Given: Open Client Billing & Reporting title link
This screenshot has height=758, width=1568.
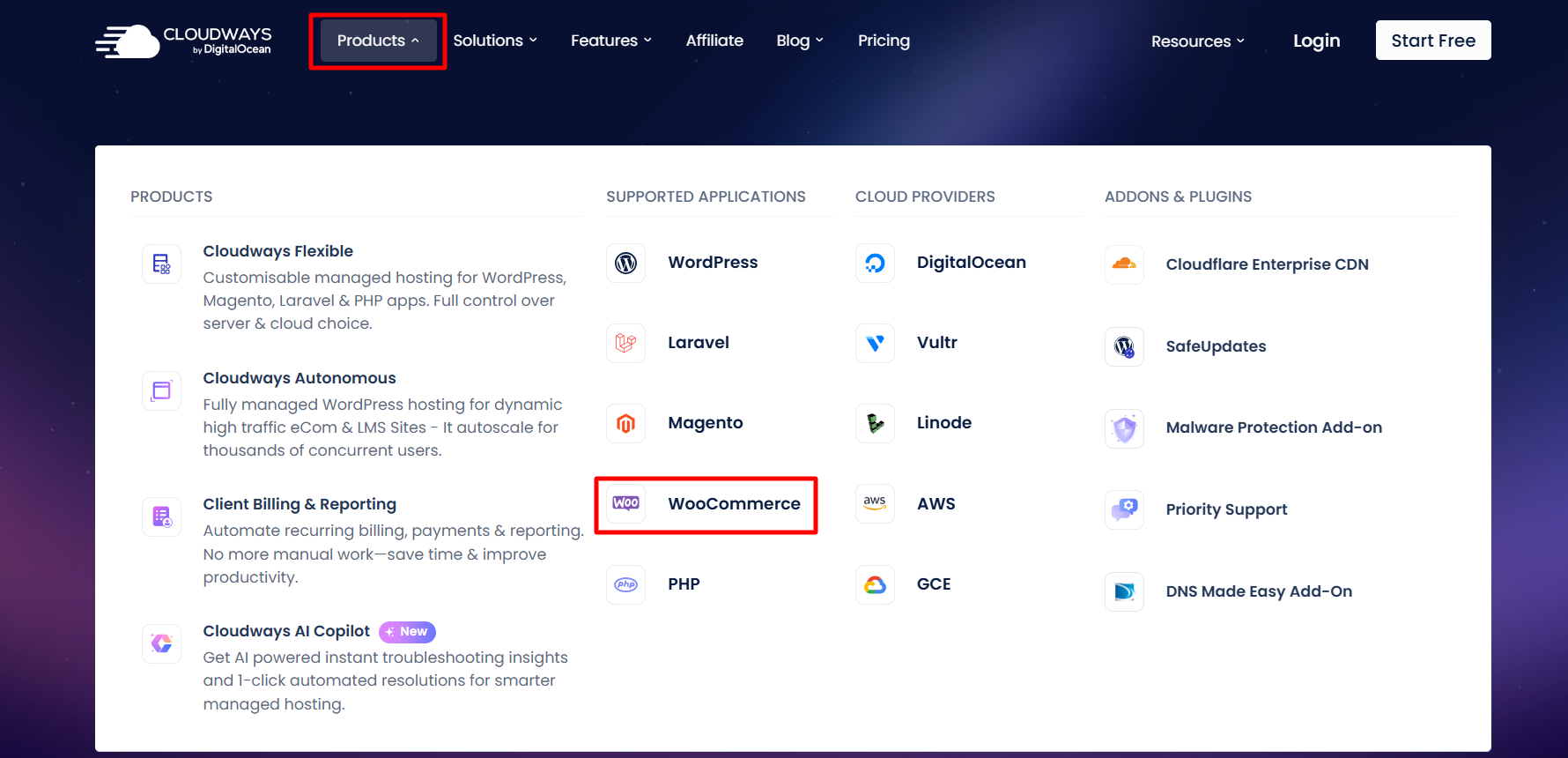Looking at the screenshot, I should 300,504.
